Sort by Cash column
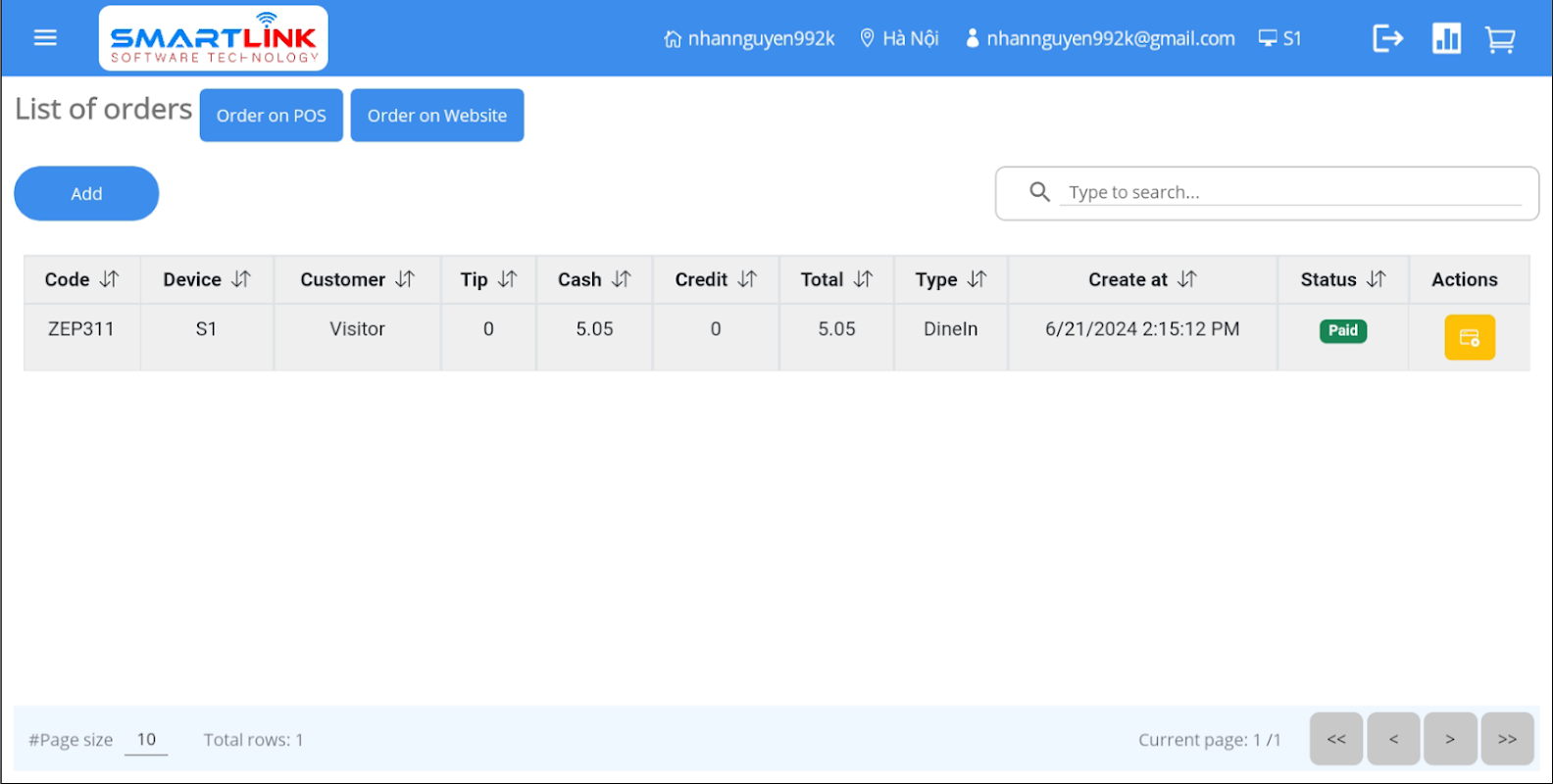 click(622, 279)
